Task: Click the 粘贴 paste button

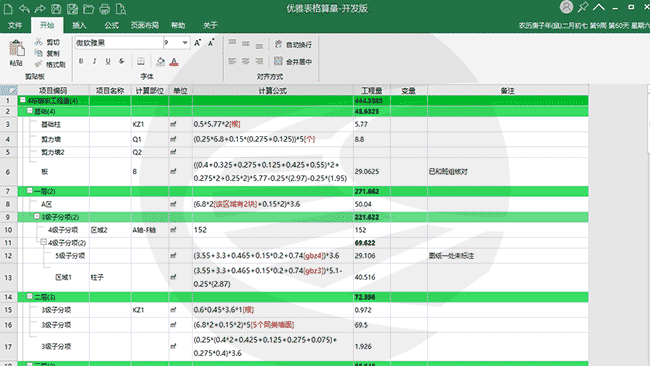Action: pyautogui.click(x=16, y=53)
